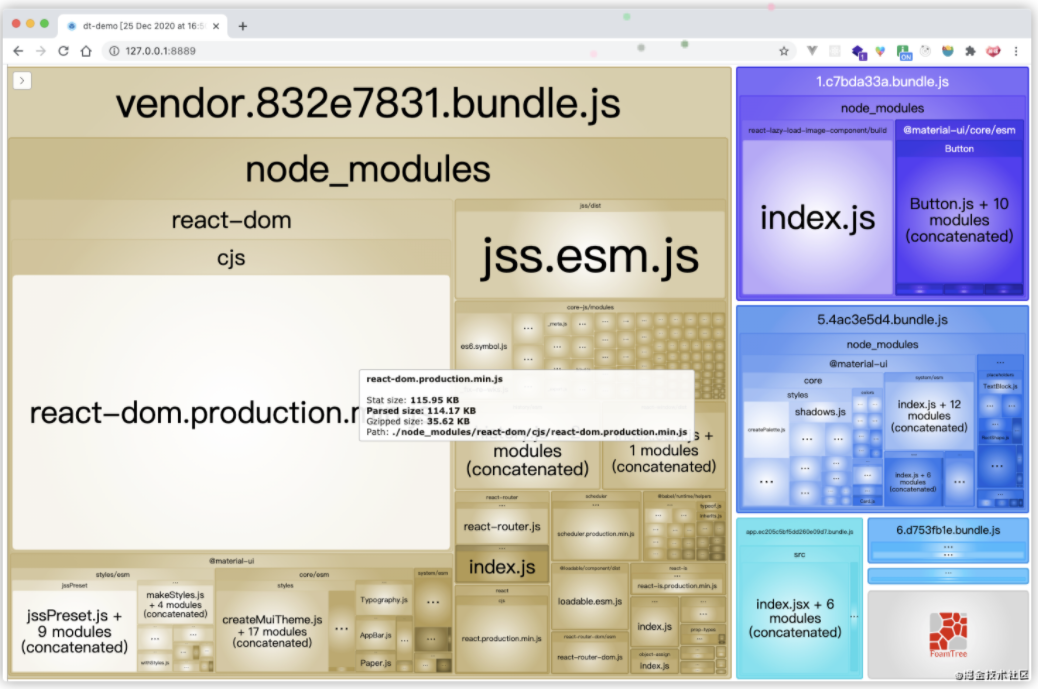Click makeStyles.js + 4 modules block

click(175, 604)
